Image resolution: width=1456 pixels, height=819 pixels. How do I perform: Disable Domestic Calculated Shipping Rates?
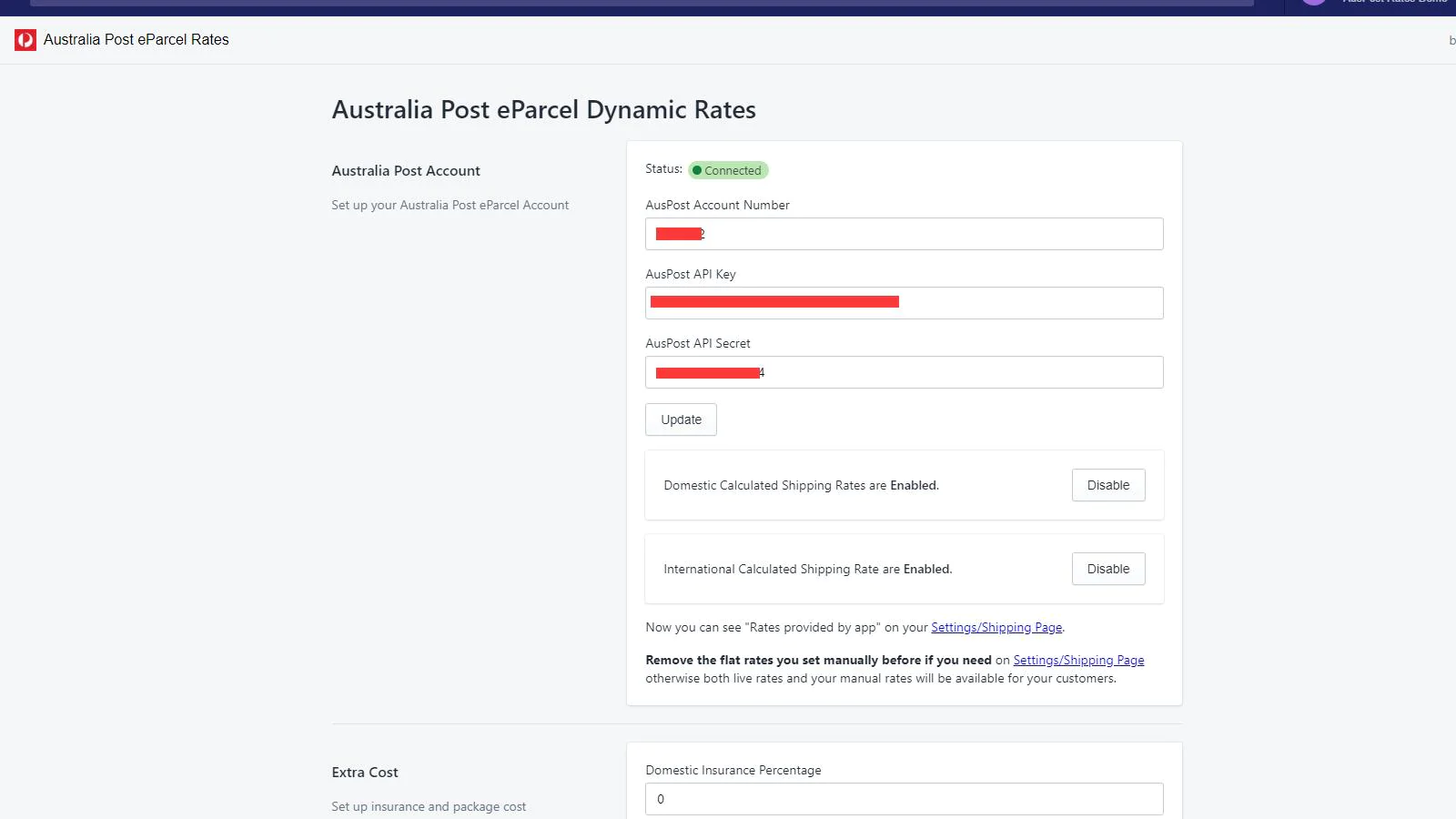[1107, 485]
